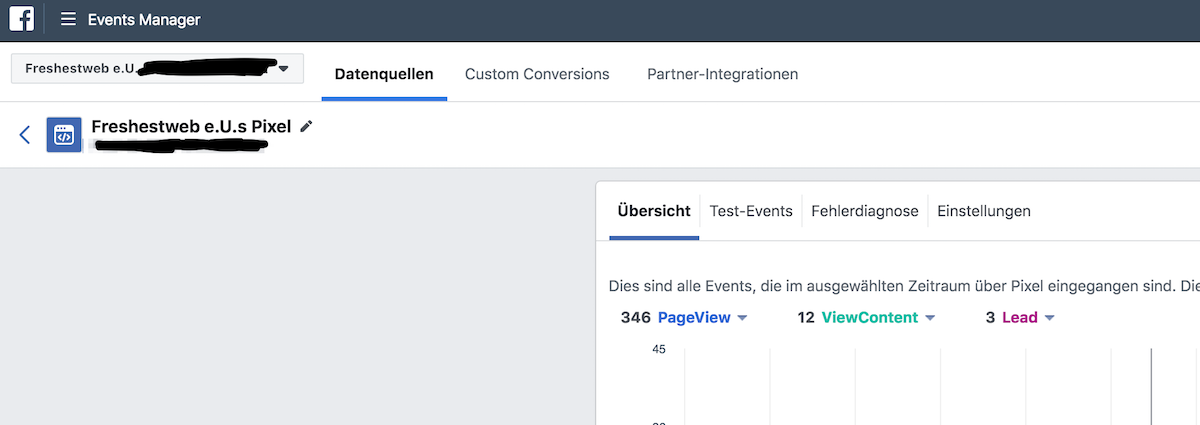Open the Fehlerdiagnose tab
The image size is (1200, 425).
865,211
